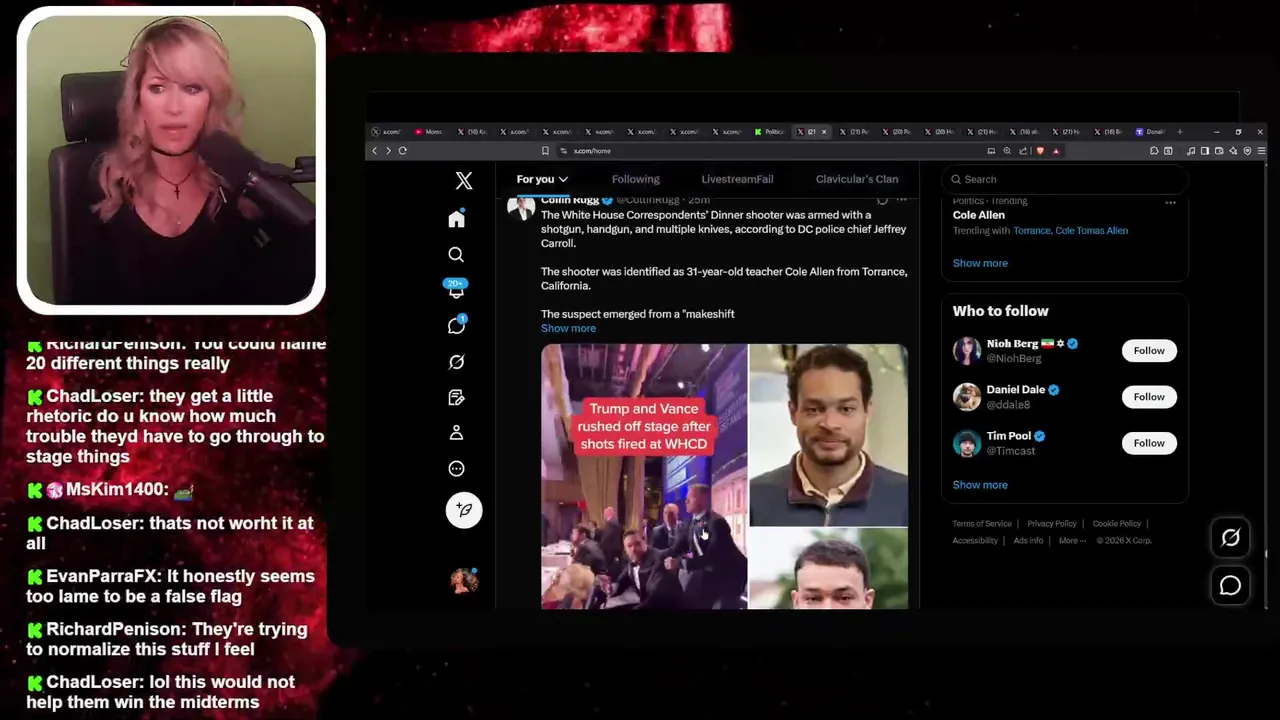Open the Torrance trending link
Image resolution: width=1280 pixels, height=720 pixels.
tap(1032, 231)
